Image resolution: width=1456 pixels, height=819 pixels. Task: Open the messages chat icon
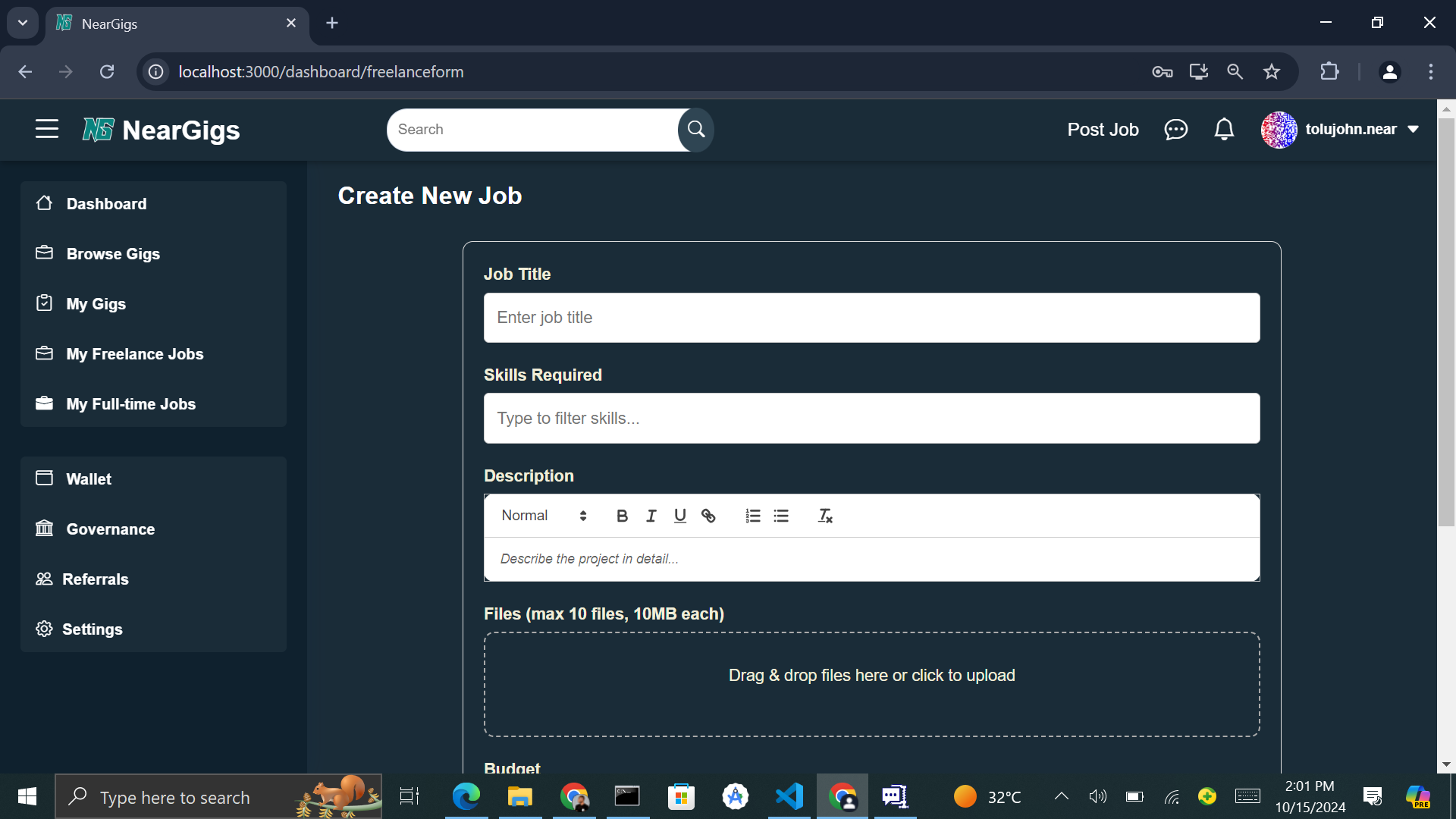[x=1175, y=130]
